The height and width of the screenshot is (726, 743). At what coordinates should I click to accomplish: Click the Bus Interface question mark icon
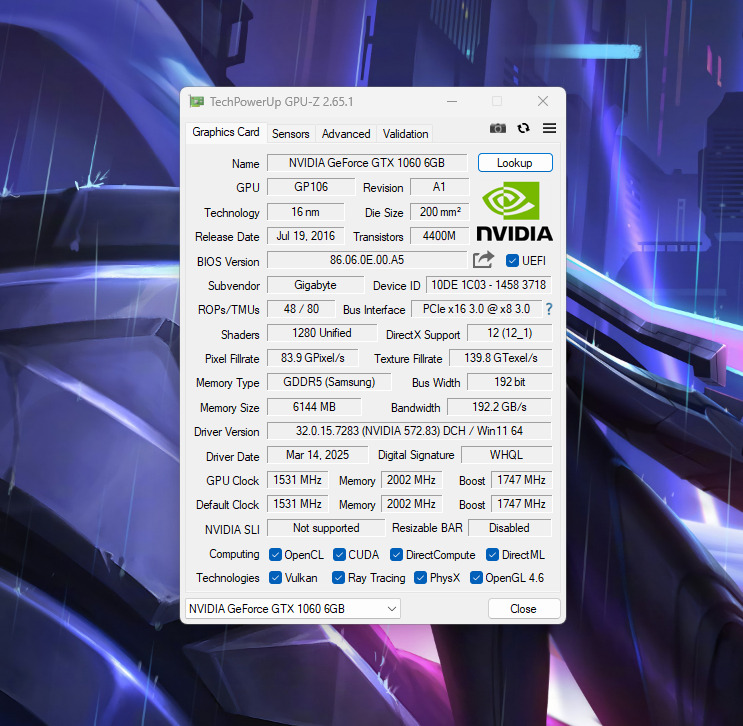[549, 309]
